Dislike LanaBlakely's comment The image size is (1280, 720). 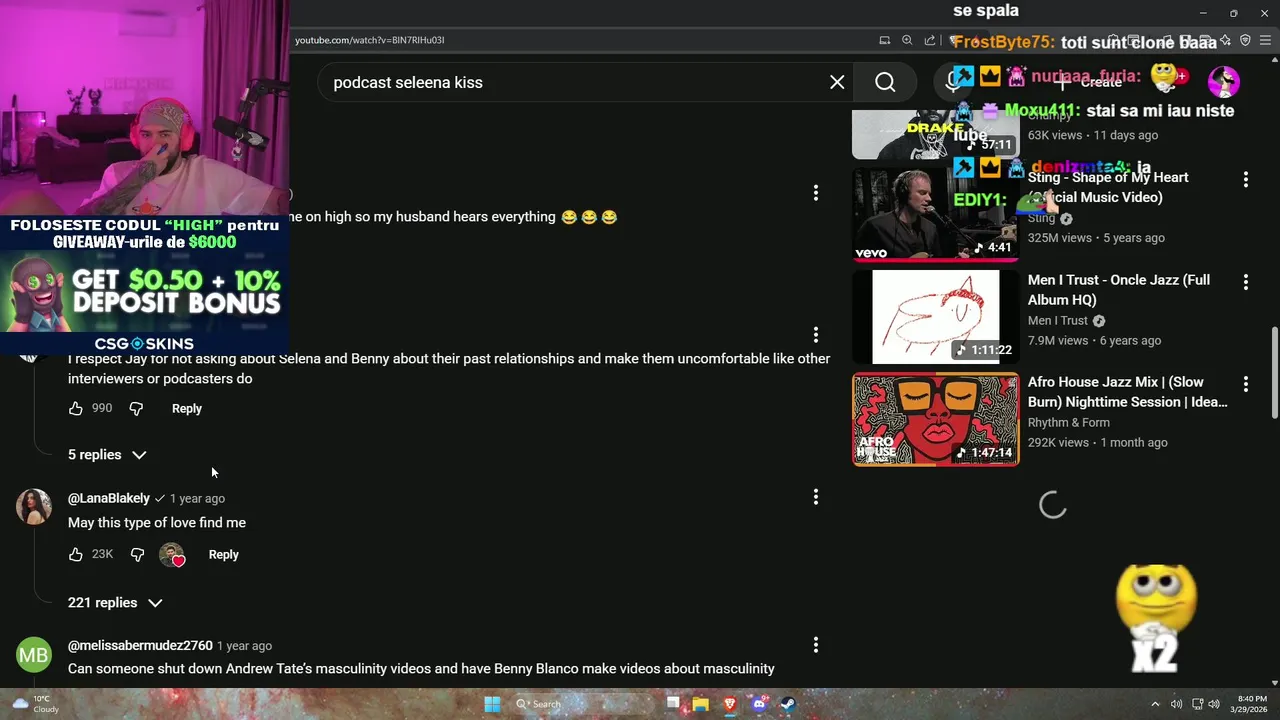(137, 554)
